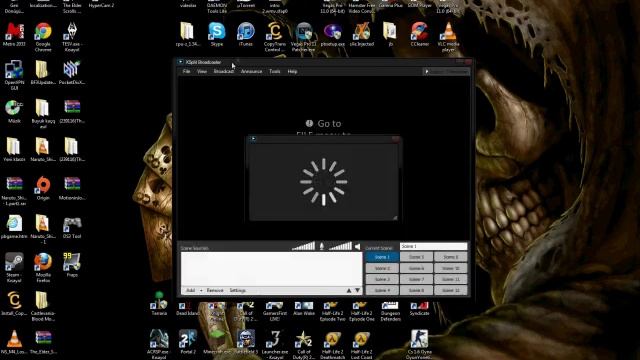Open the View menu in XSplit
The width and height of the screenshot is (640, 360).
pyautogui.click(x=202, y=71)
